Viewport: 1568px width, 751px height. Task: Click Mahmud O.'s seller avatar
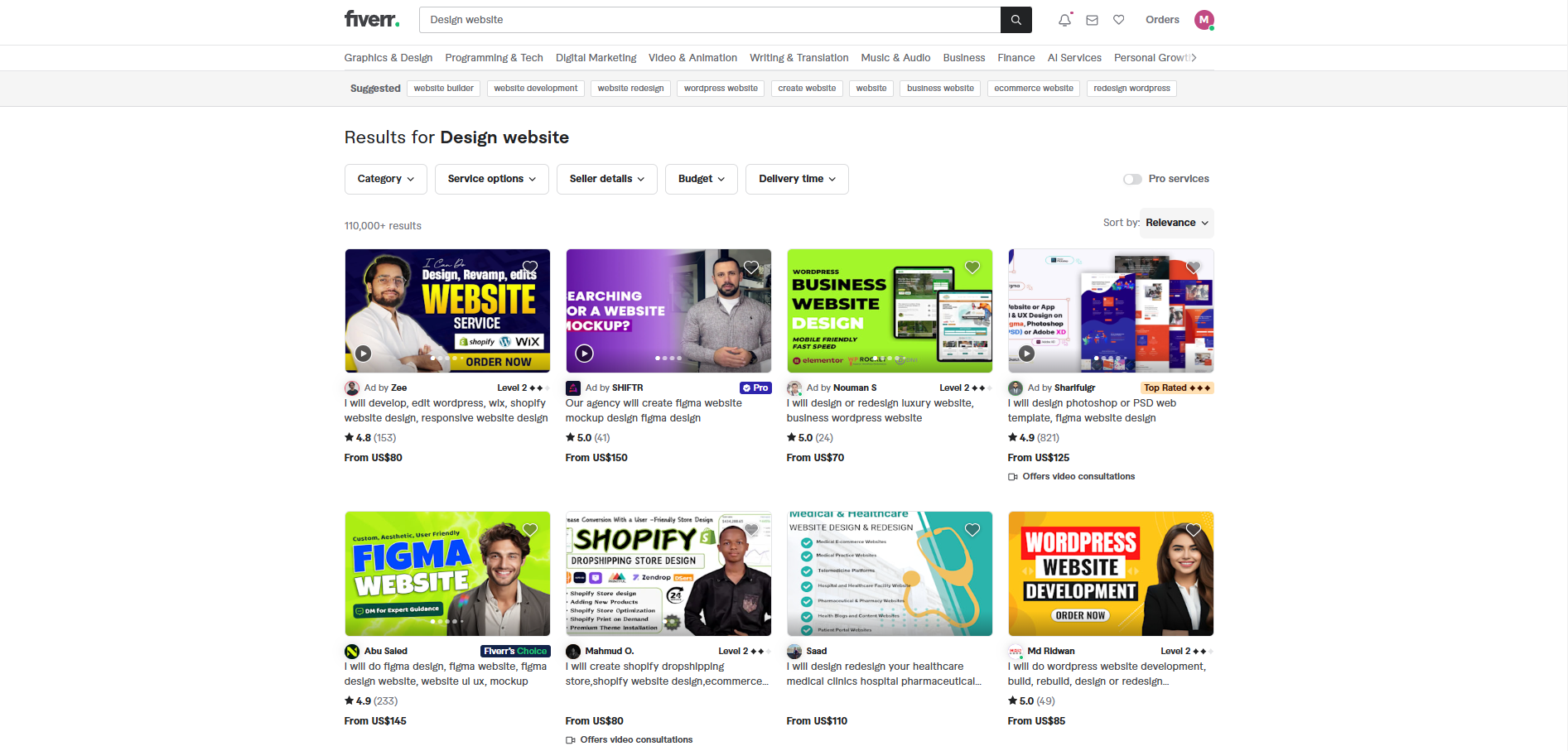pos(573,651)
